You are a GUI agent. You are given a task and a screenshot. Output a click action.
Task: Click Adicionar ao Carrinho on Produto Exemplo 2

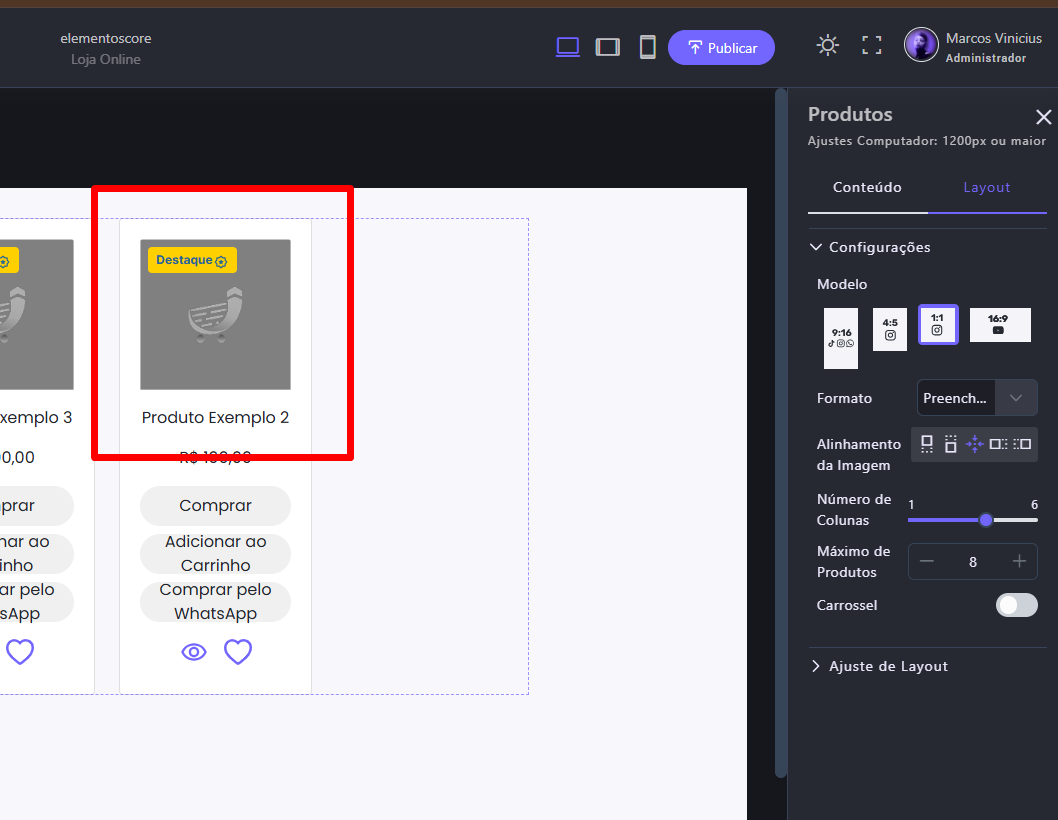(x=215, y=553)
